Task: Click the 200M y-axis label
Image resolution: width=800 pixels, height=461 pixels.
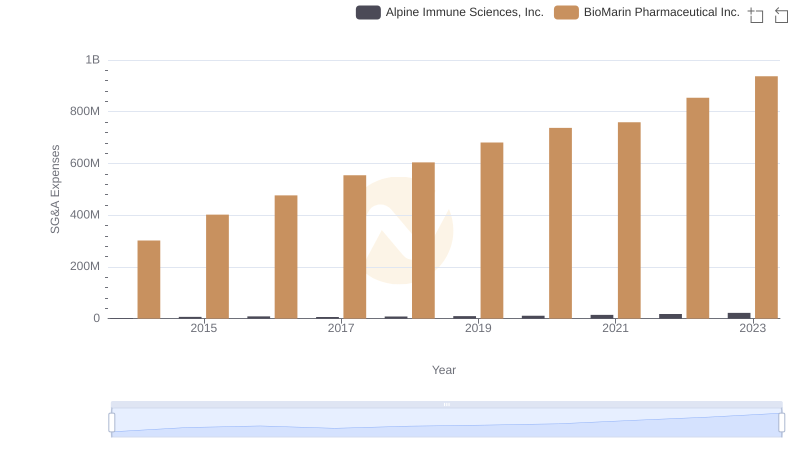Action: click(85, 267)
